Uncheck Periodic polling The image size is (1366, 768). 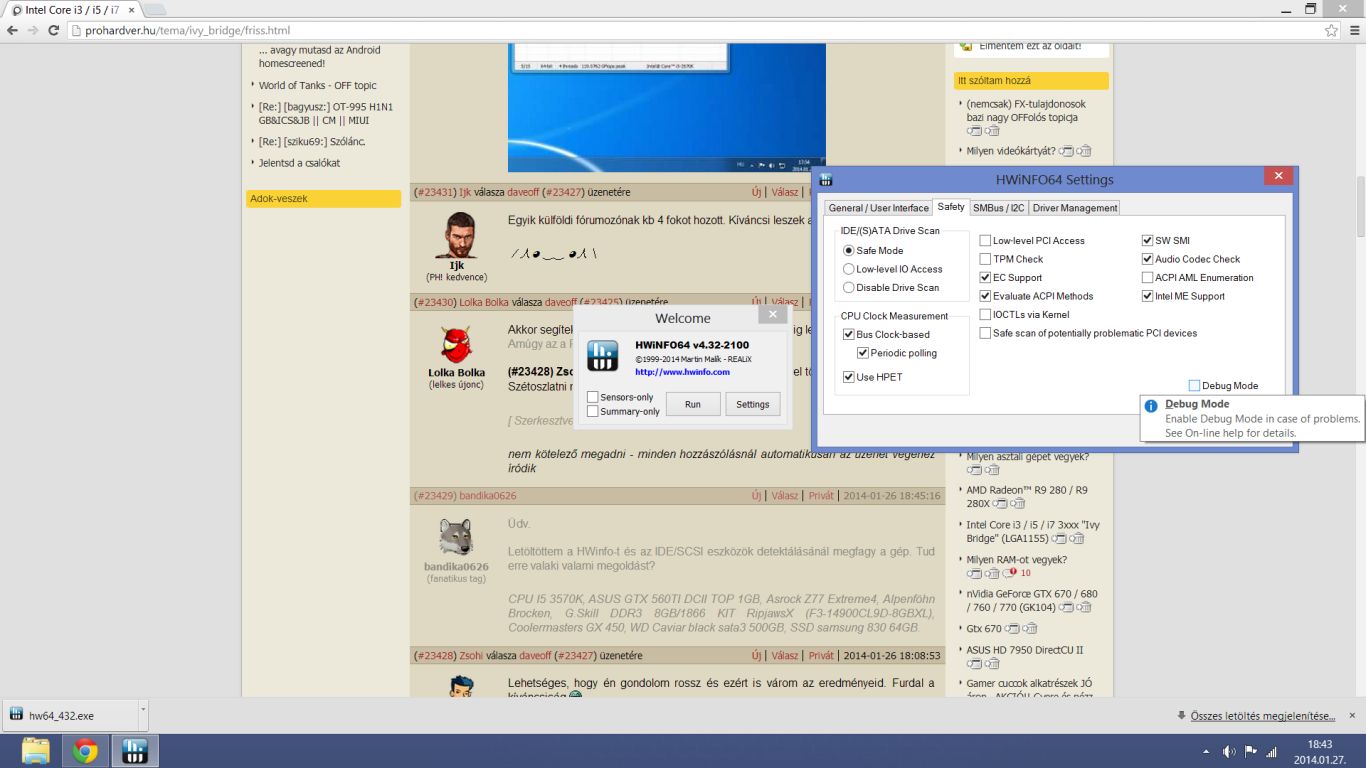(863, 353)
